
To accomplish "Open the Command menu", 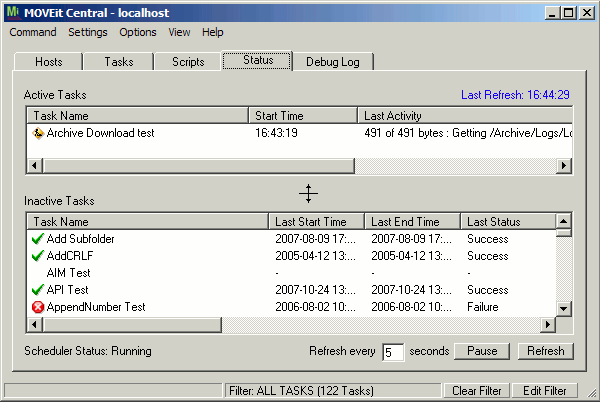I will [x=33, y=32].
